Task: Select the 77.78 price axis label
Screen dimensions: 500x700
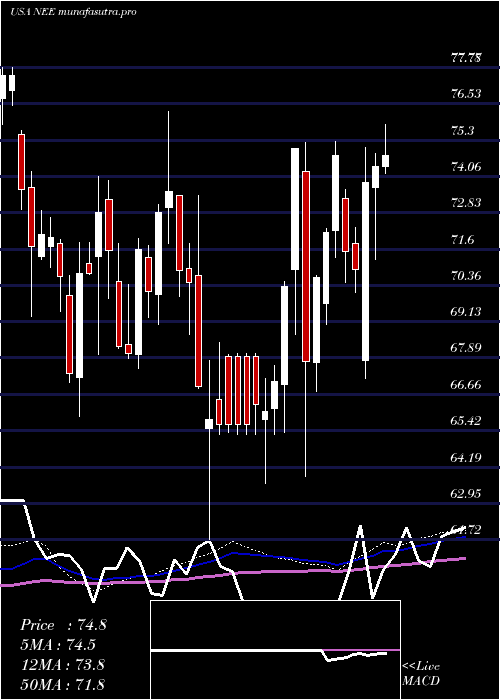Action: click(467, 57)
